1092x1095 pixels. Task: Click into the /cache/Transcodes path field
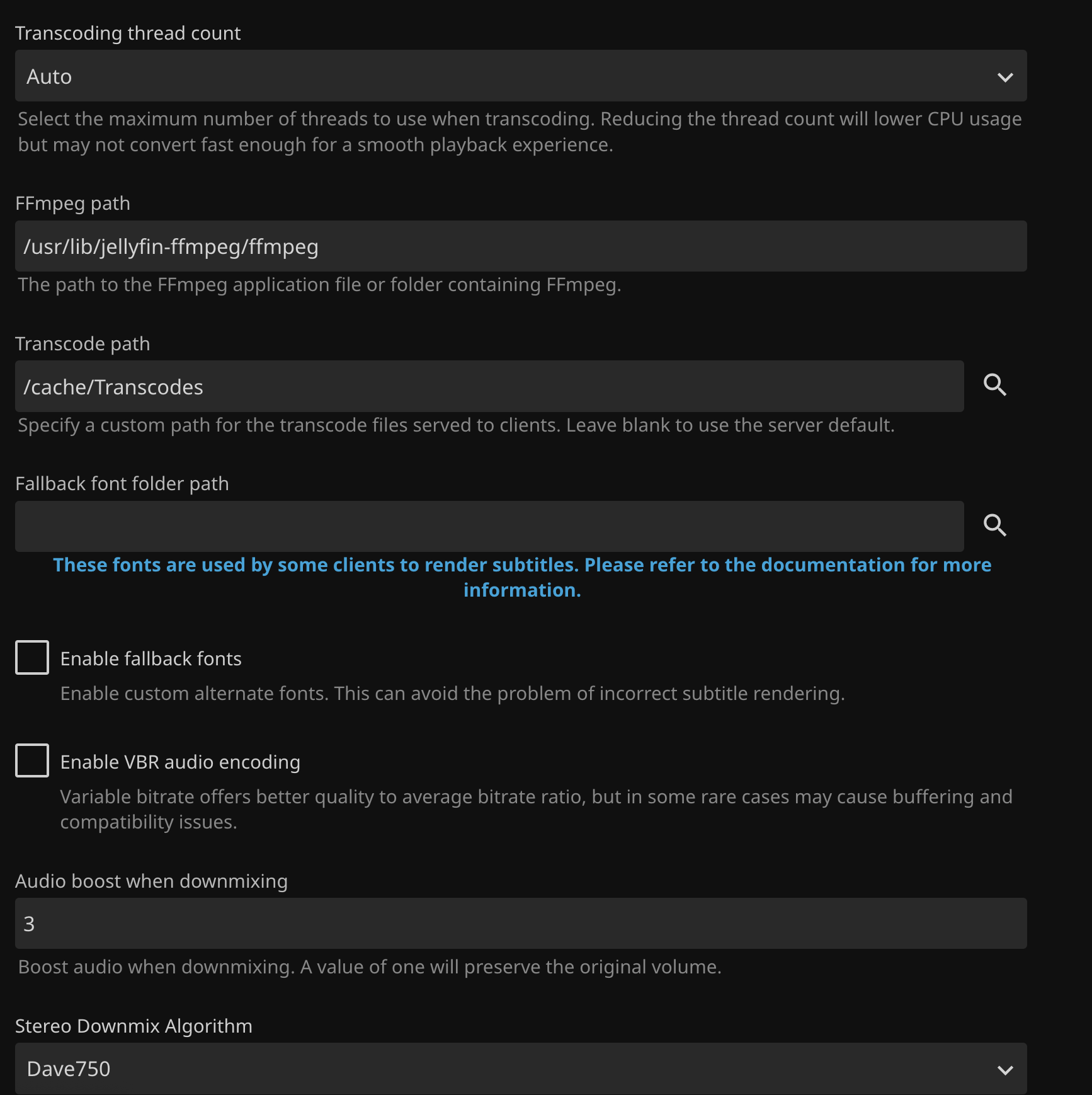point(489,387)
